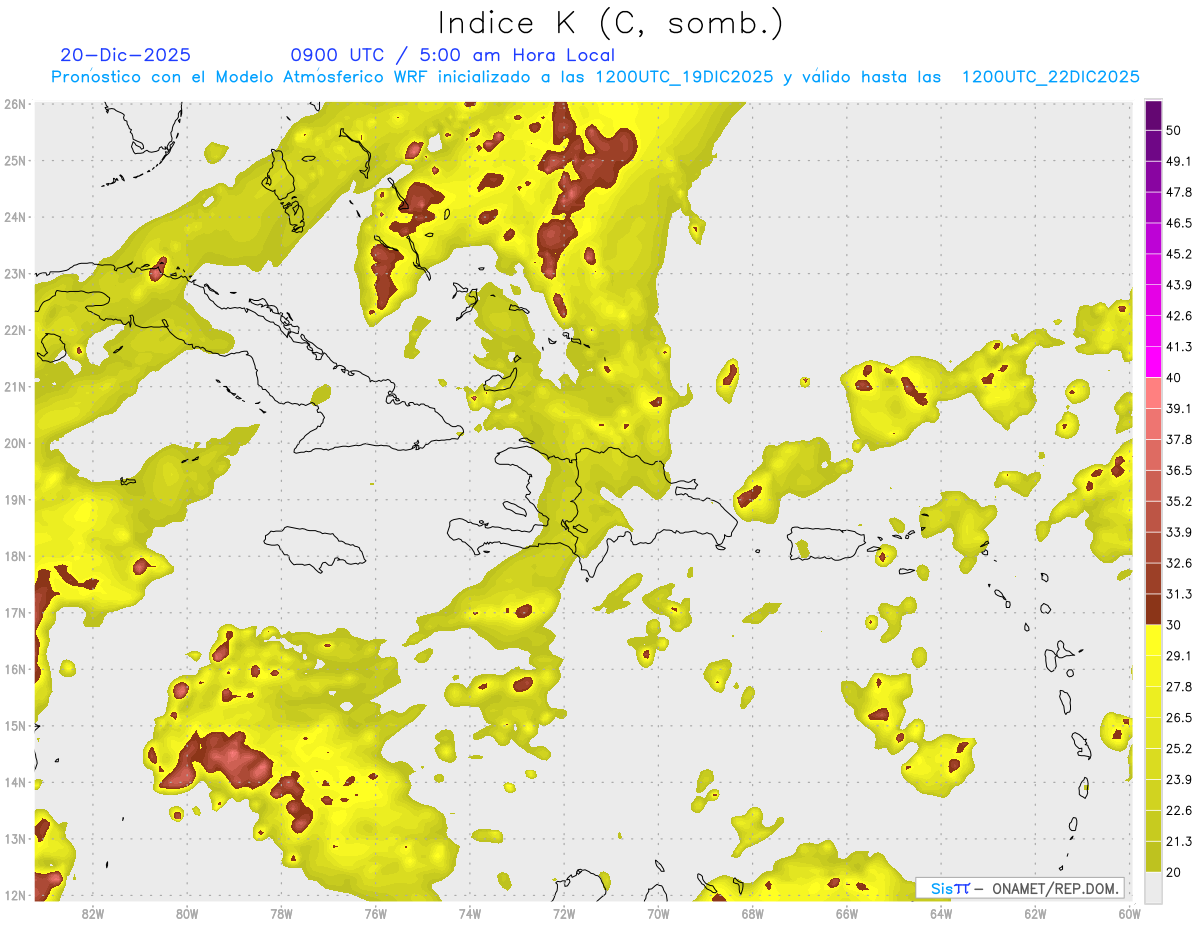The image size is (1200, 927).
Task: Click the latitude label "26N"
Action: click(x=15, y=104)
